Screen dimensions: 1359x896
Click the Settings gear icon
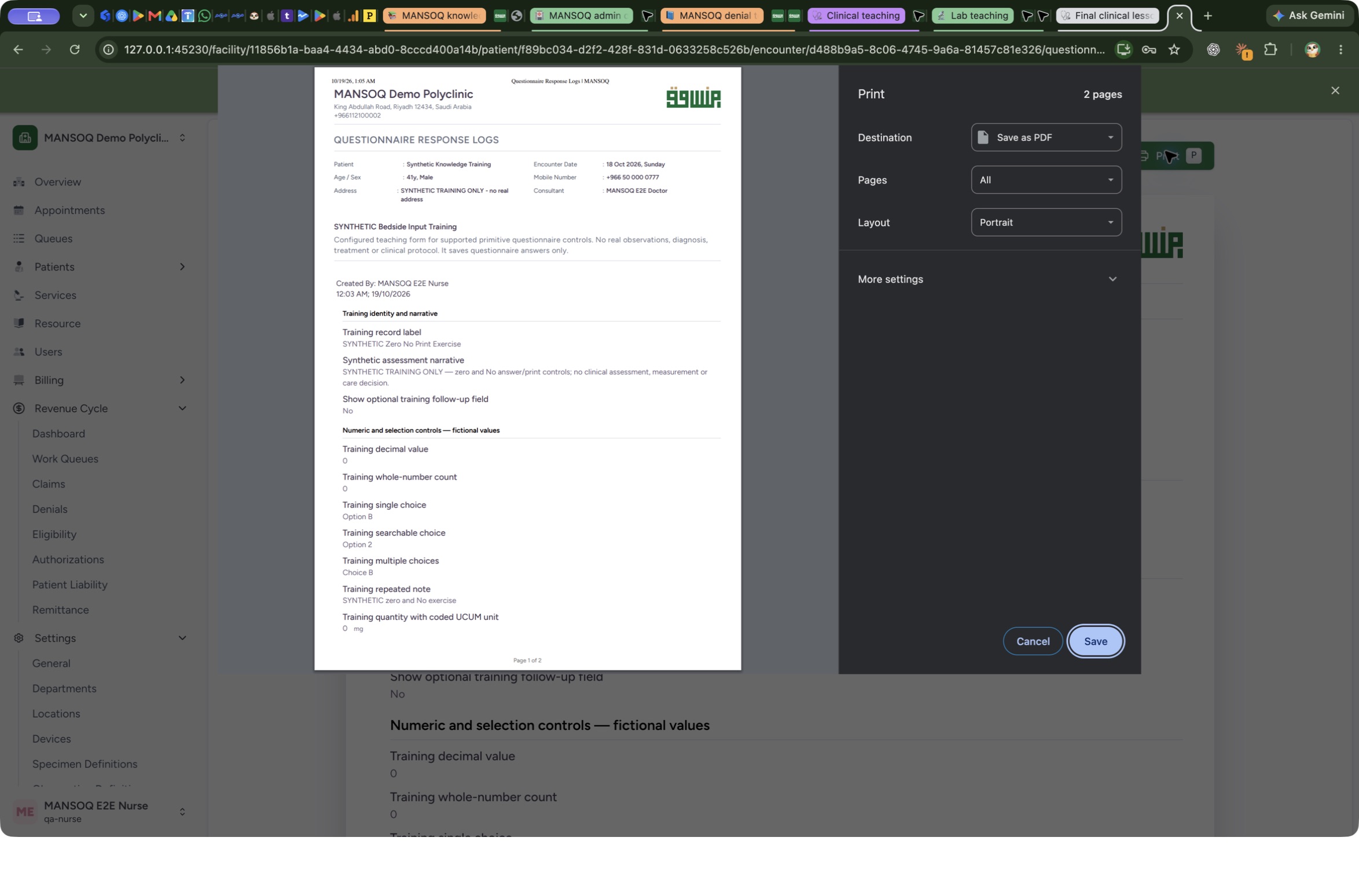coord(19,638)
